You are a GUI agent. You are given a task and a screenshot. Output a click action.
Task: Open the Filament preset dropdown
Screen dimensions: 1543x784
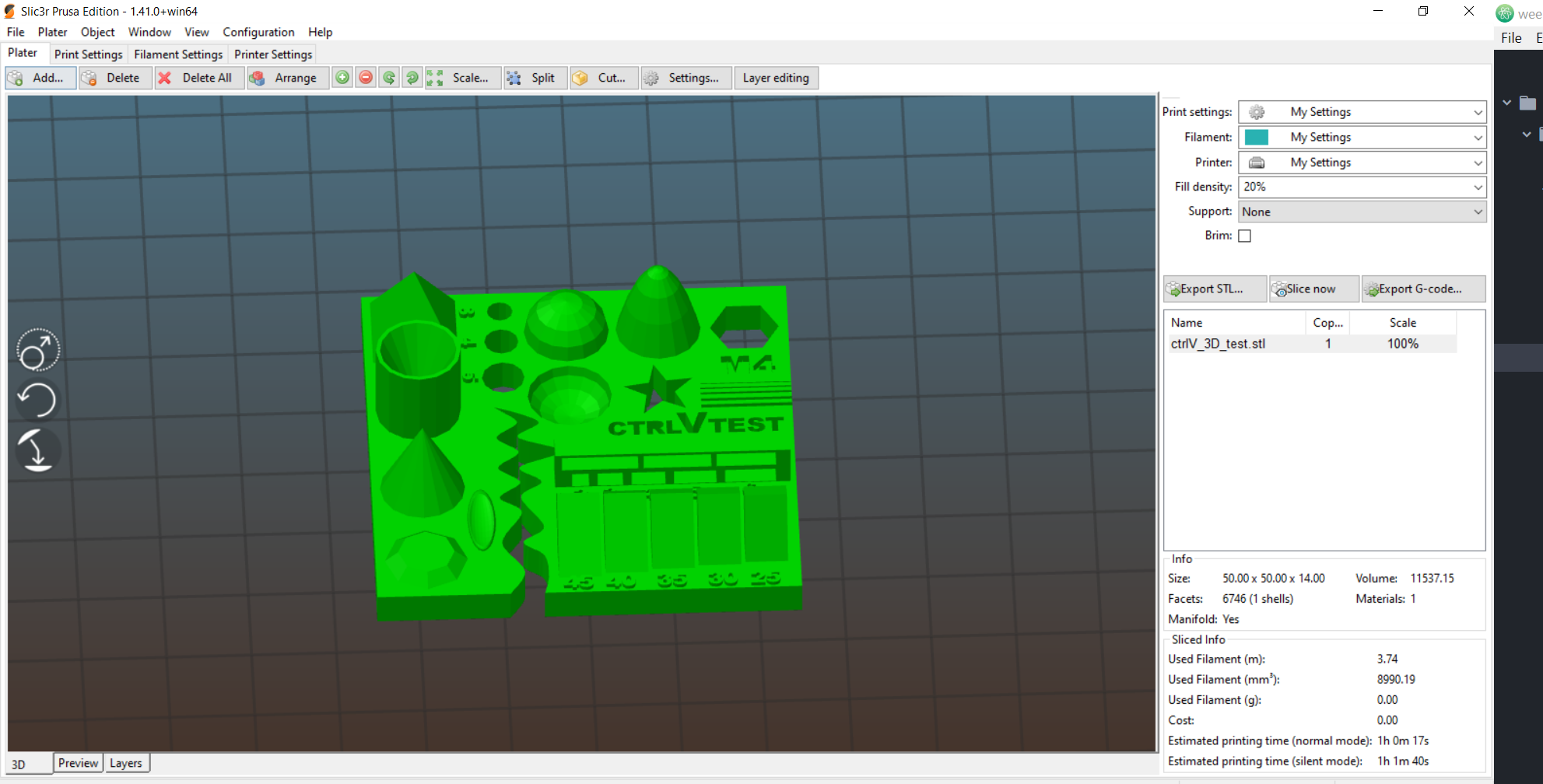(1362, 137)
